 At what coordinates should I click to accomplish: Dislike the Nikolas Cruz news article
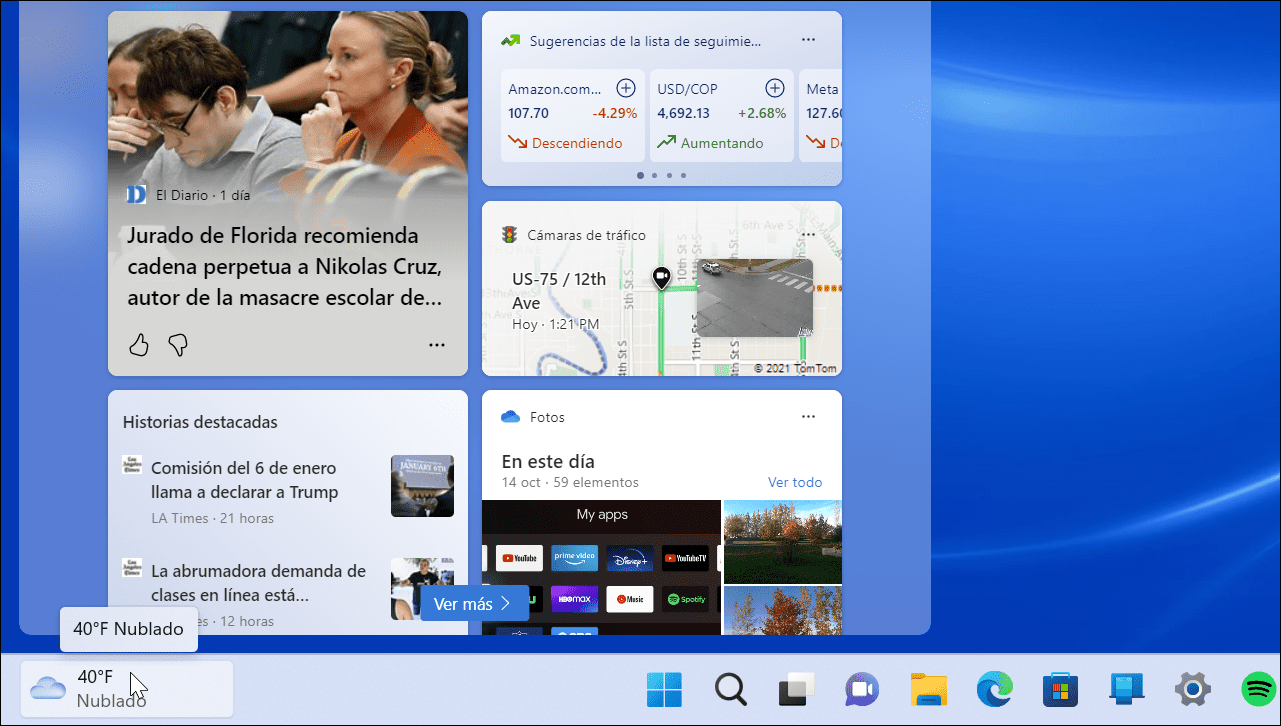click(x=177, y=344)
